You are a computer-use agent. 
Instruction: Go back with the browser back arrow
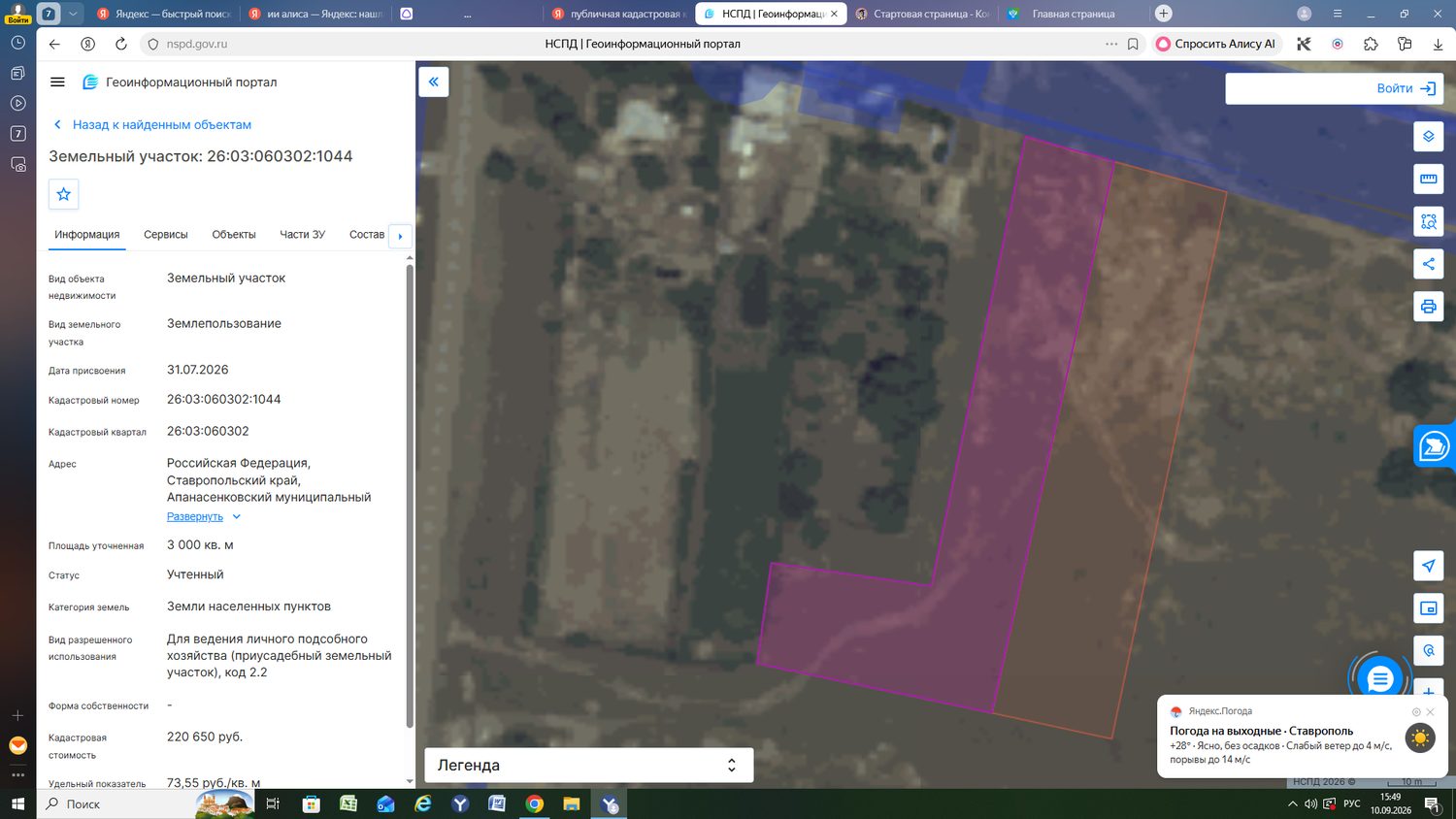(54, 44)
